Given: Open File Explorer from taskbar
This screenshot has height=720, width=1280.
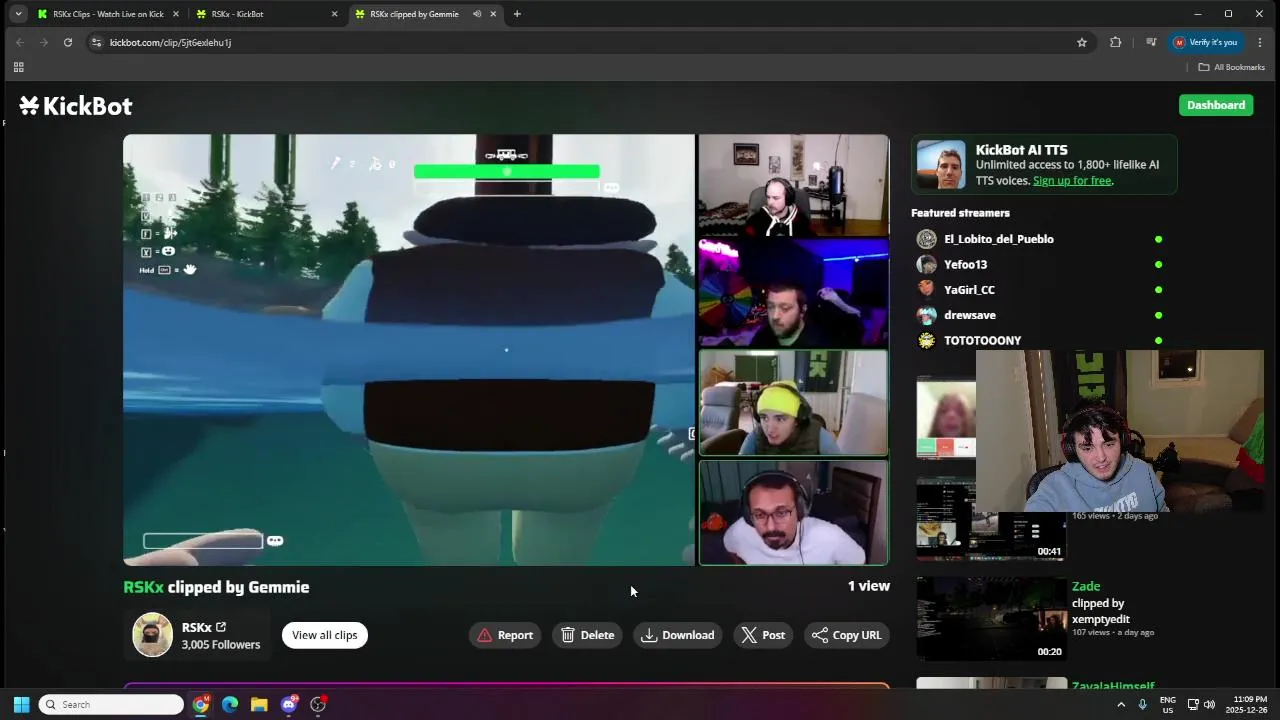Looking at the screenshot, I should (259, 704).
